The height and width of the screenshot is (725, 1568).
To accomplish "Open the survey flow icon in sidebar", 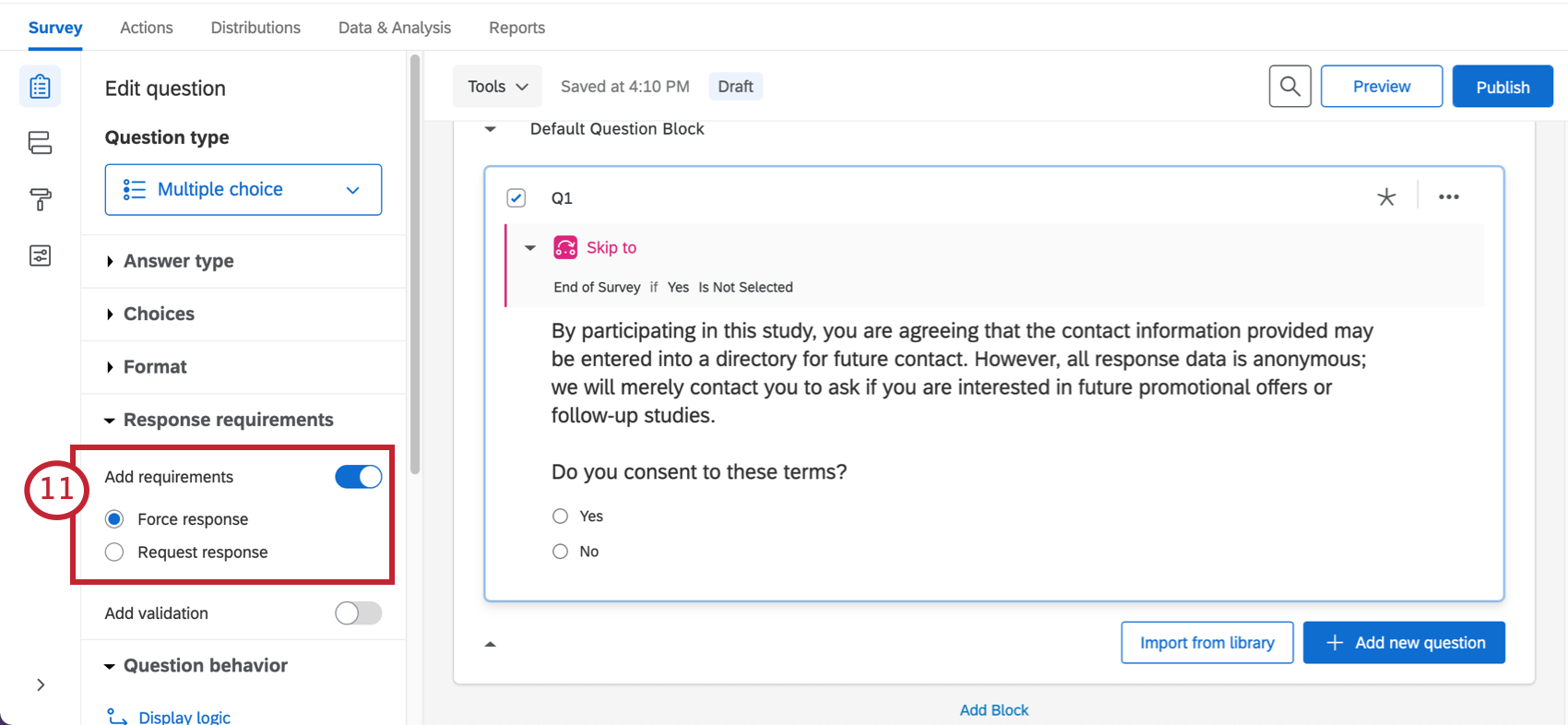I will (40, 143).
